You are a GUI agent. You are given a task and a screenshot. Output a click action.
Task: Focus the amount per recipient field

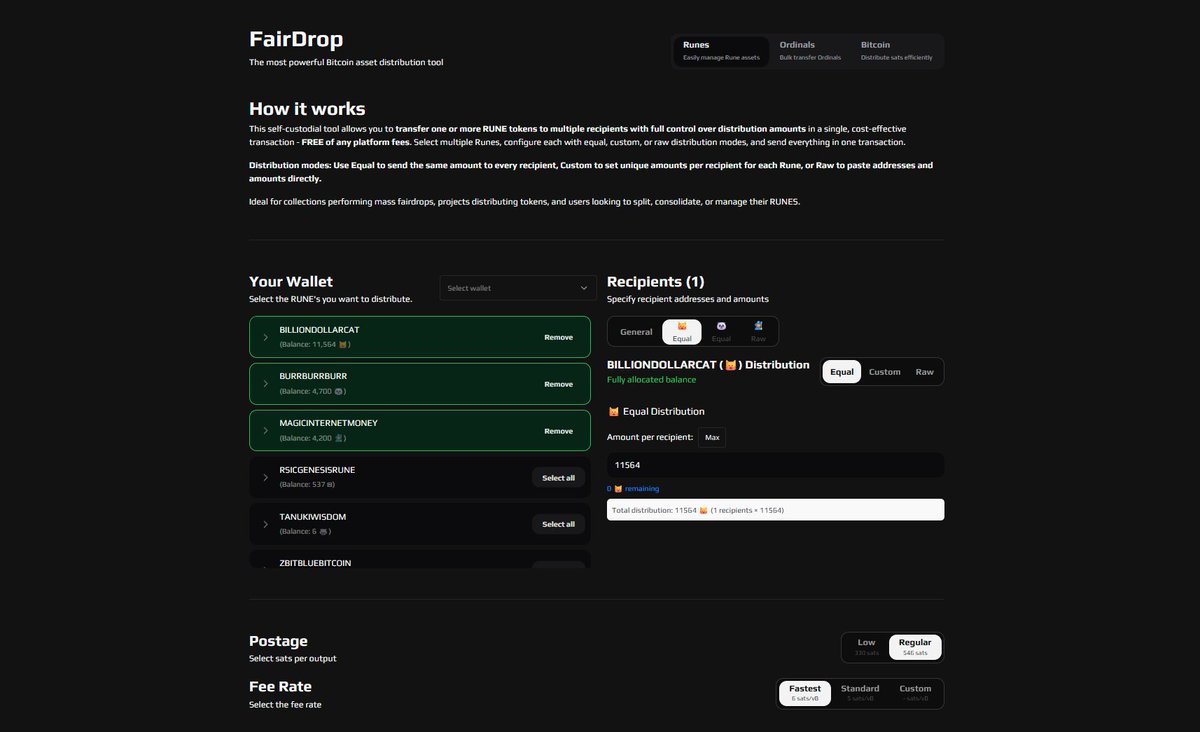pyautogui.click(x=775, y=465)
